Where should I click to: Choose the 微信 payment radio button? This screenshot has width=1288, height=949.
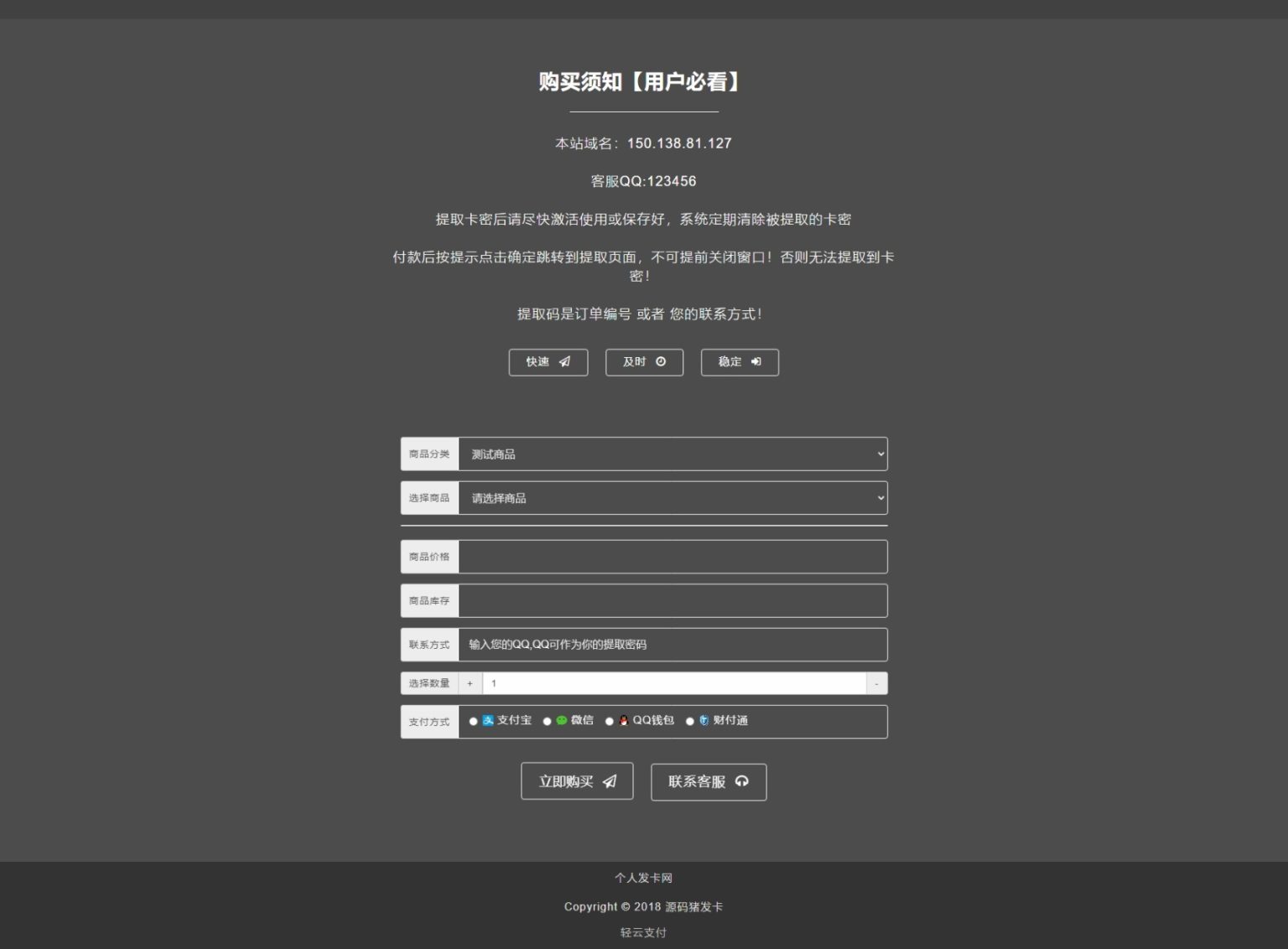(548, 722)
